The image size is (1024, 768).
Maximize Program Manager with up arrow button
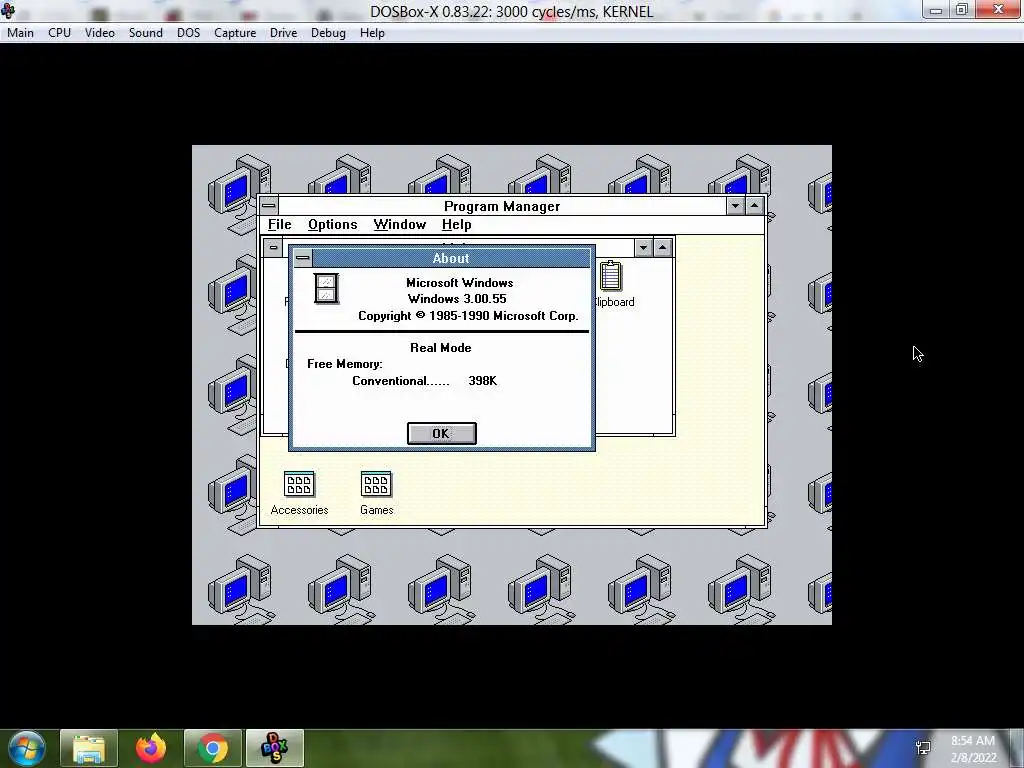(754, 206)
